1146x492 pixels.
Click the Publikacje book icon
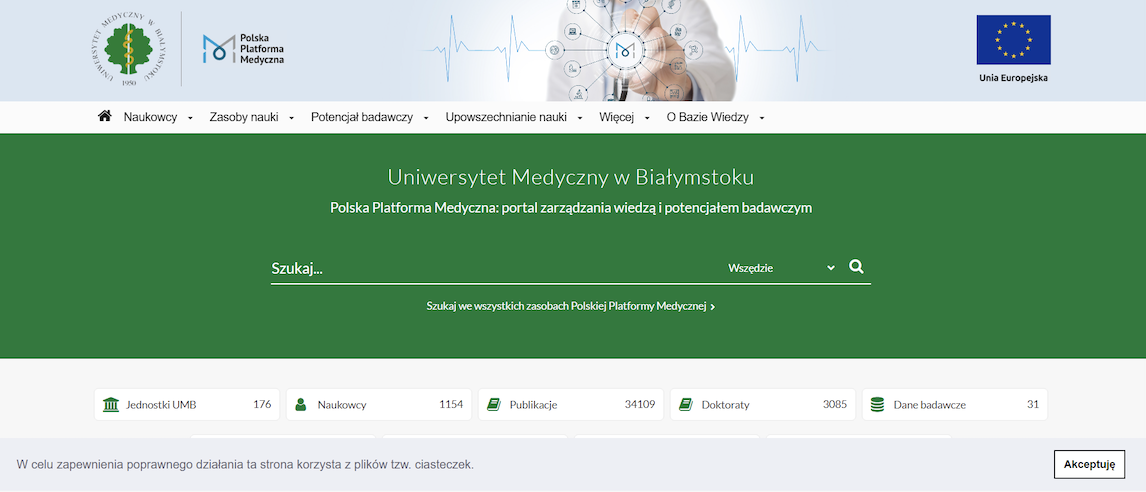(x=493, y=404)
